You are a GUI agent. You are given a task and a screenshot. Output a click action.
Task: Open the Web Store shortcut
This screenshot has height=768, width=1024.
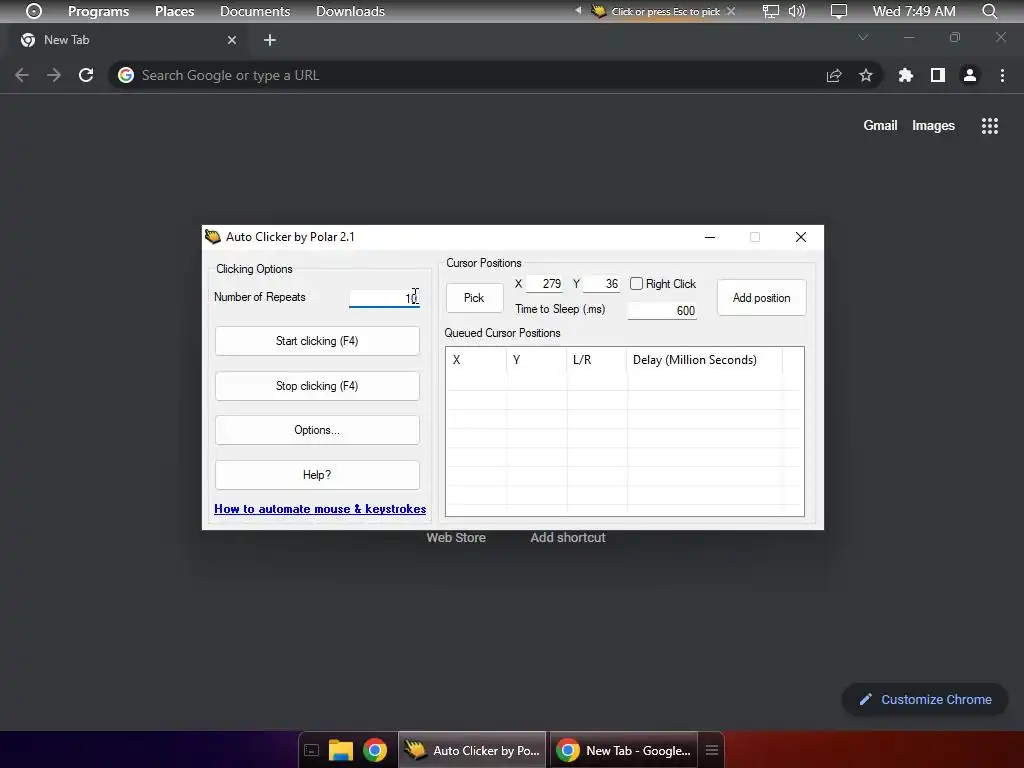click(456, 537)
